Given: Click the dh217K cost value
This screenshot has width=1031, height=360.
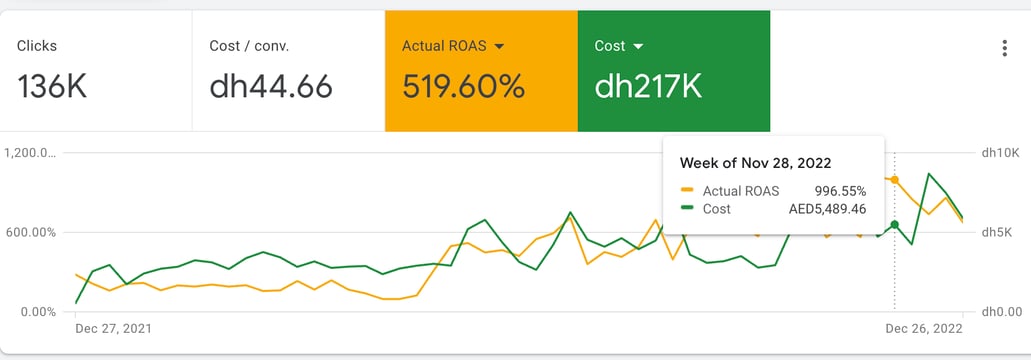Looking at the screenshot, I should click(648, 87).
